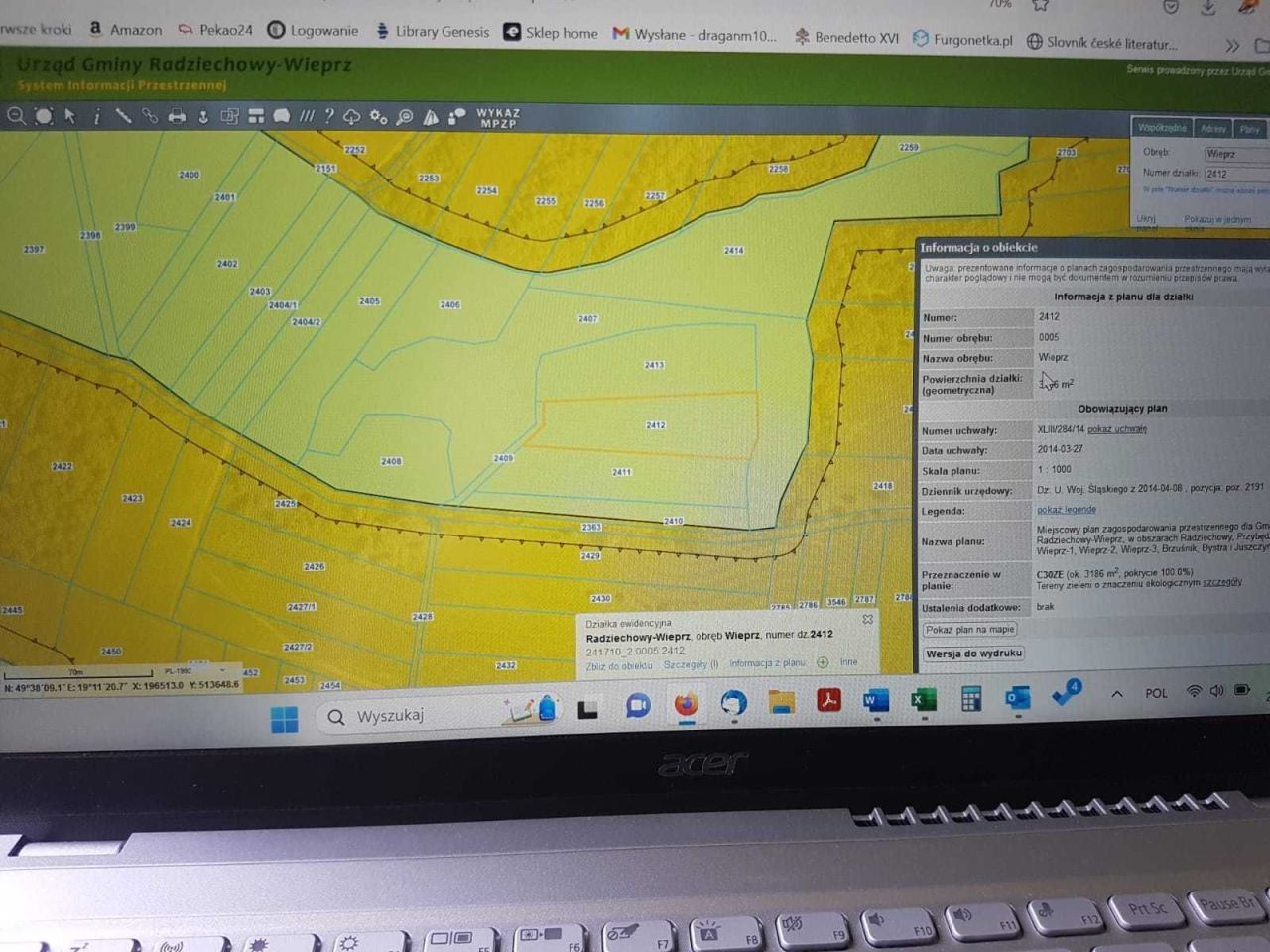Open Firefox from the taskbar
Image resolution: width=1270 pixels, height=952 pixels.
[686, 705]
